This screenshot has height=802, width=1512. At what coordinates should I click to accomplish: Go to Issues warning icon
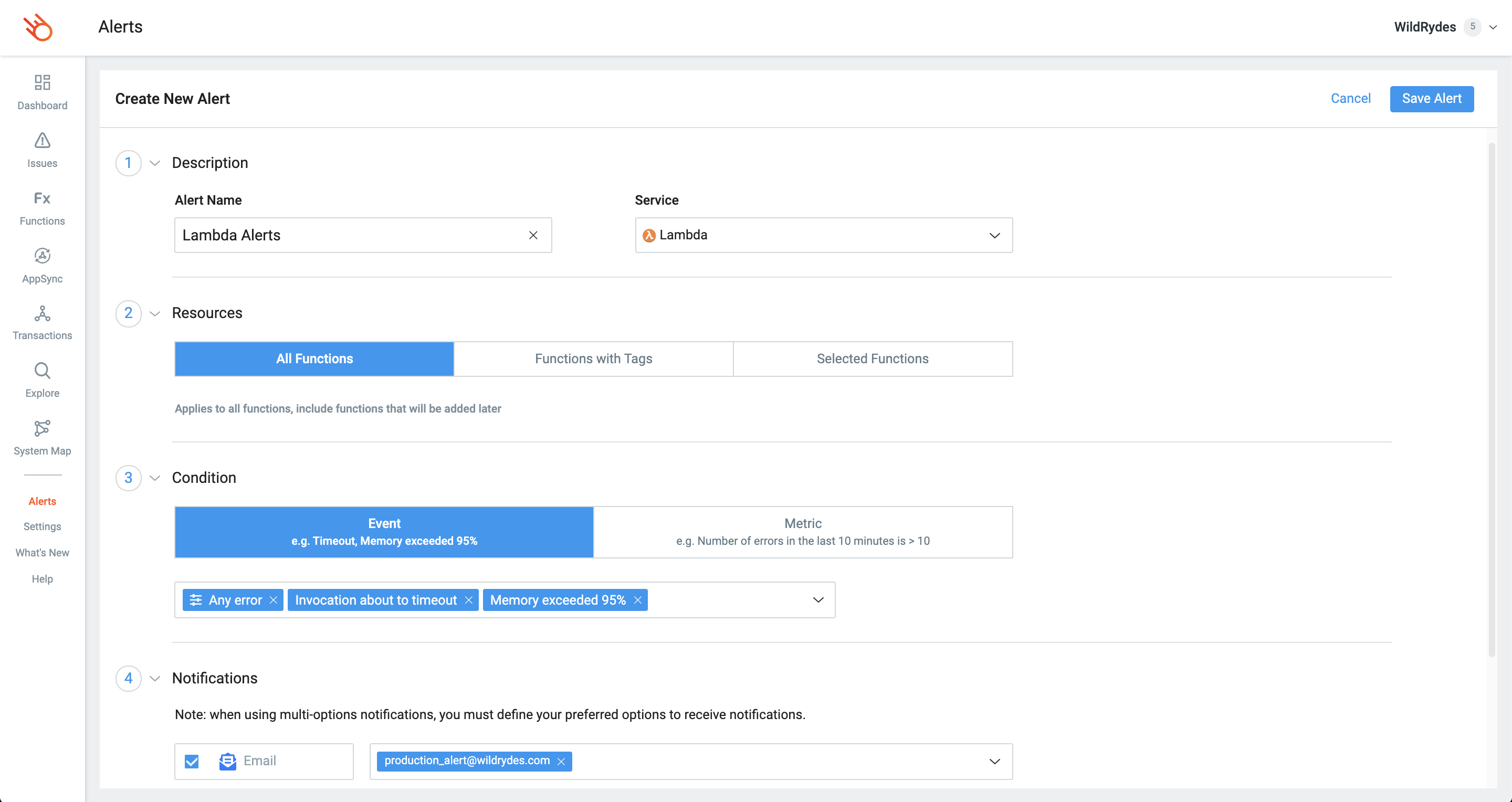pos(42,141)
